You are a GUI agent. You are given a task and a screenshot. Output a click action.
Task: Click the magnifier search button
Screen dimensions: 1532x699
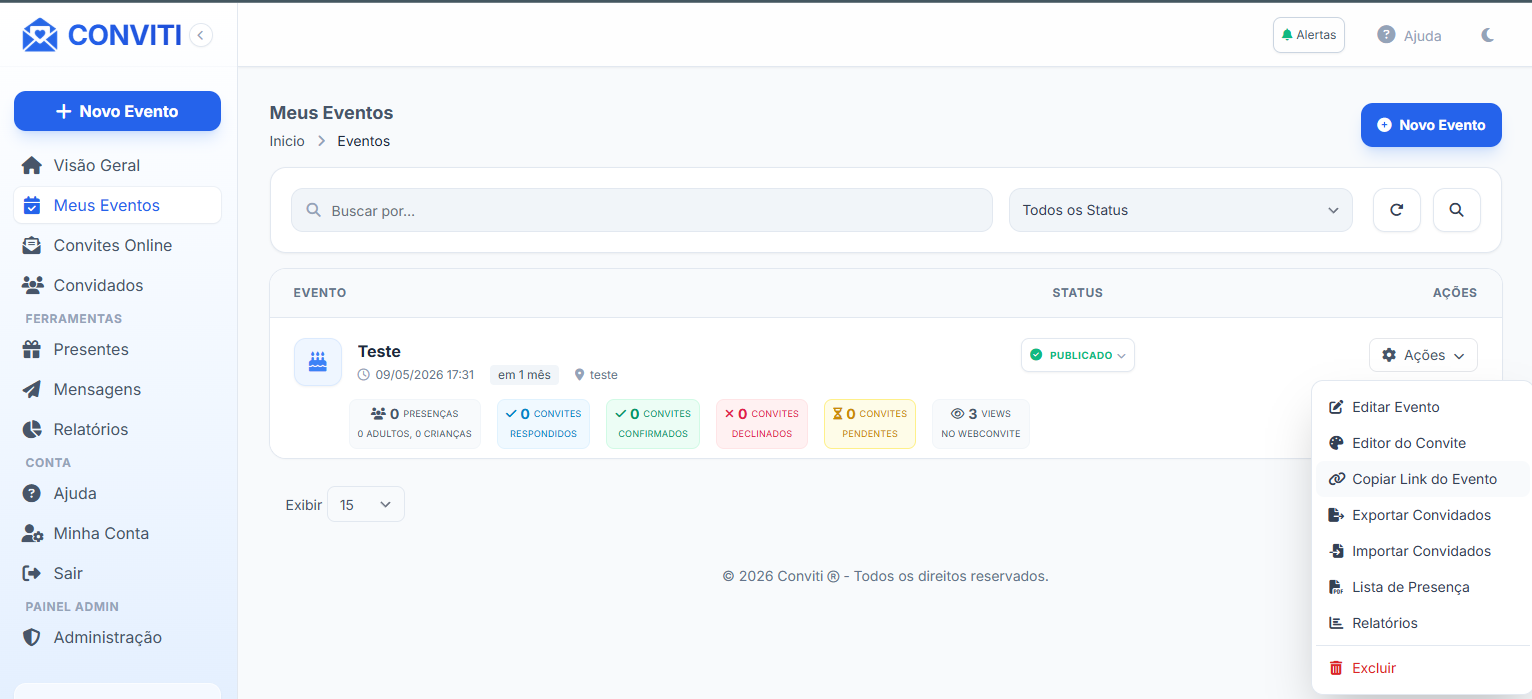1456,210
